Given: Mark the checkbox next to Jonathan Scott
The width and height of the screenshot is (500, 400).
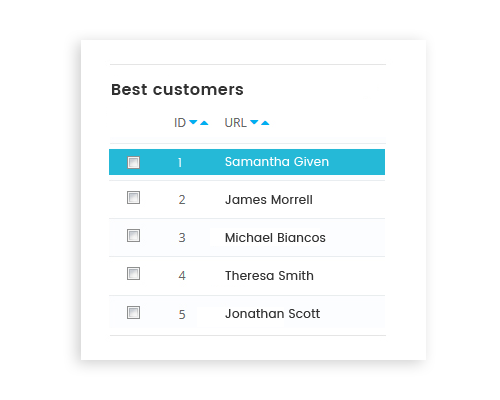Looking at the screenshot, I should (133, 313).
